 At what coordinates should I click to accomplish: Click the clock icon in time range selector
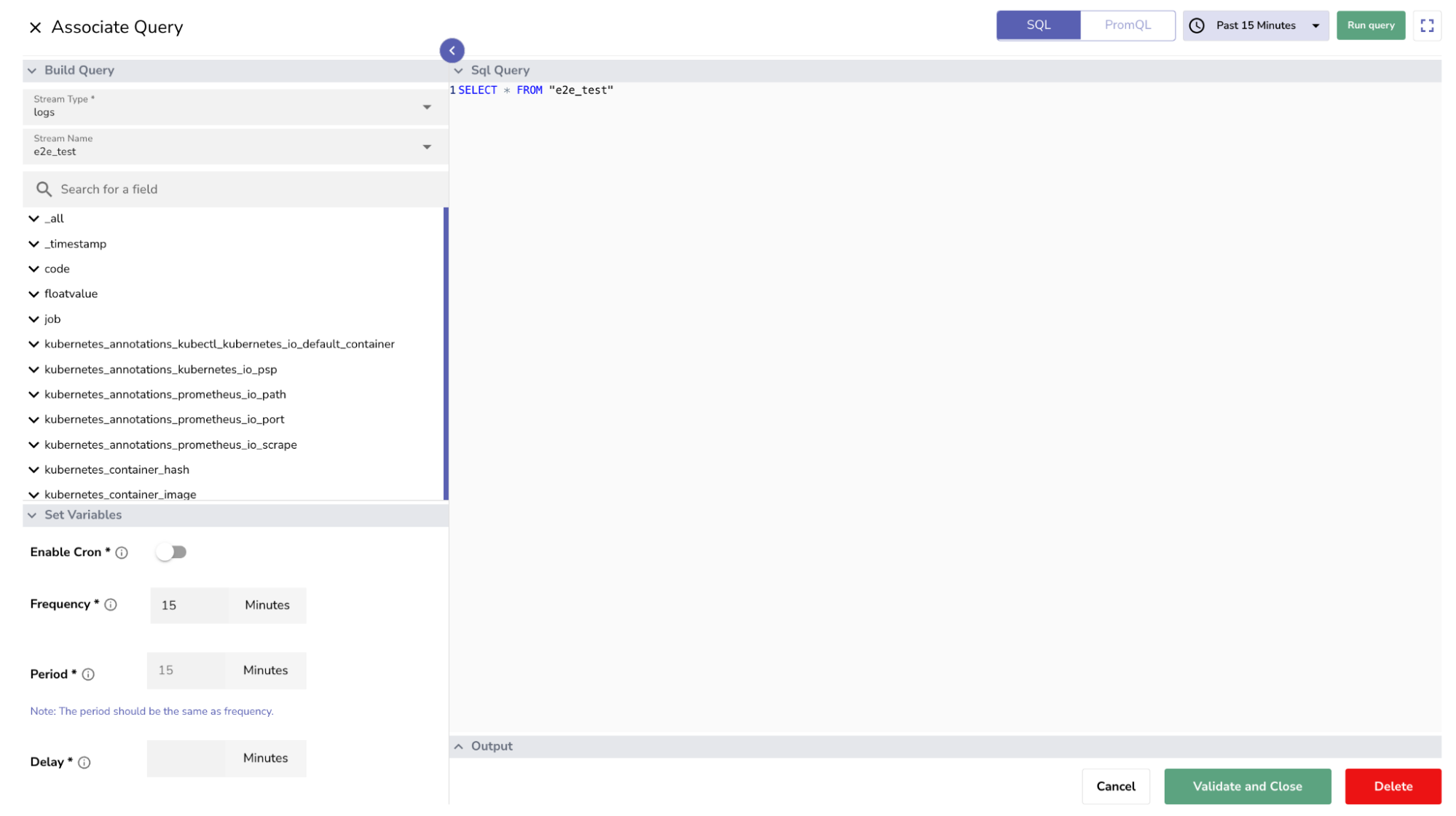pyautogui.click(x=1196, y=25)
